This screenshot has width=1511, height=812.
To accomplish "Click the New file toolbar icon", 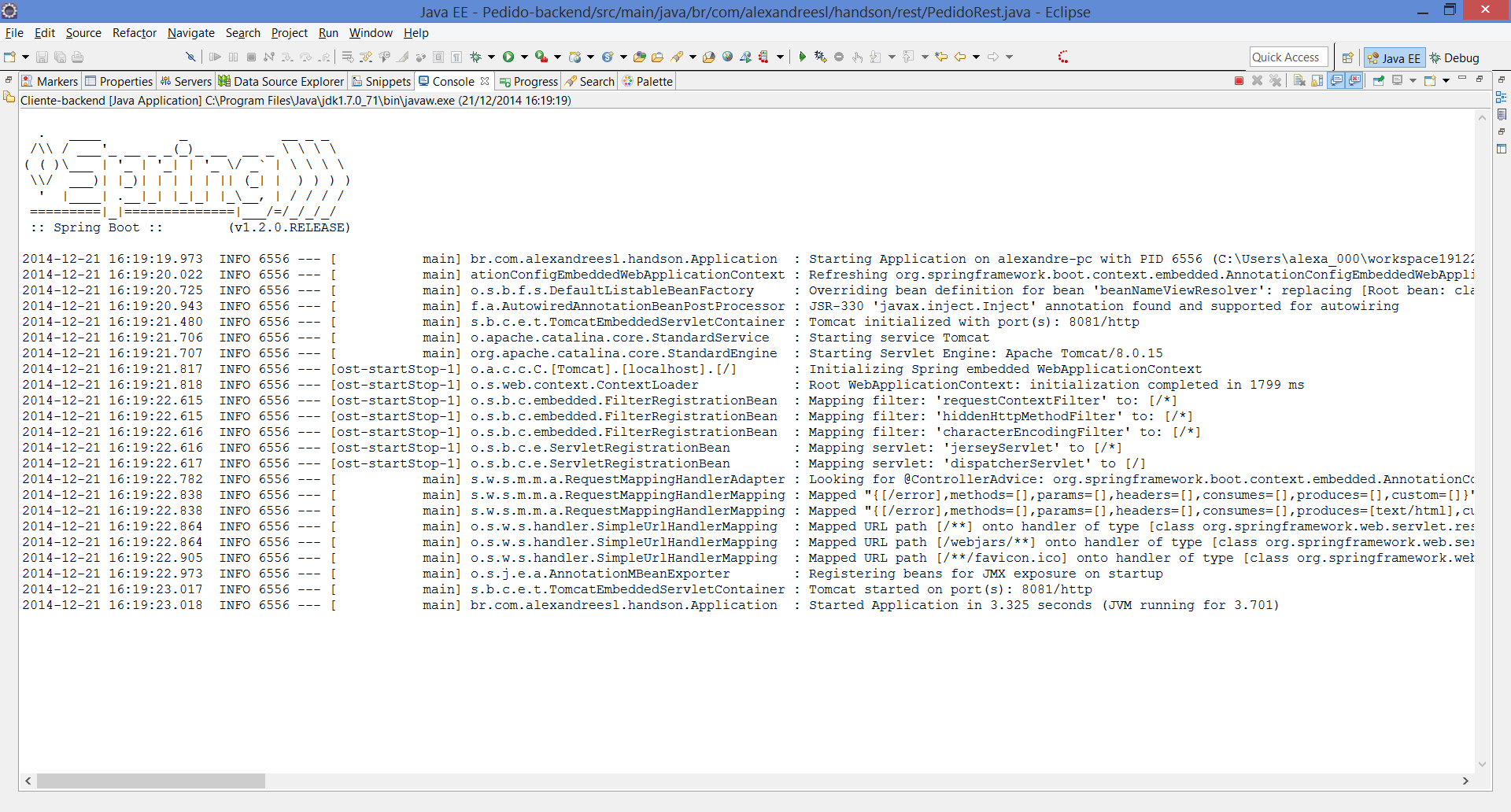I will (9, 57).
